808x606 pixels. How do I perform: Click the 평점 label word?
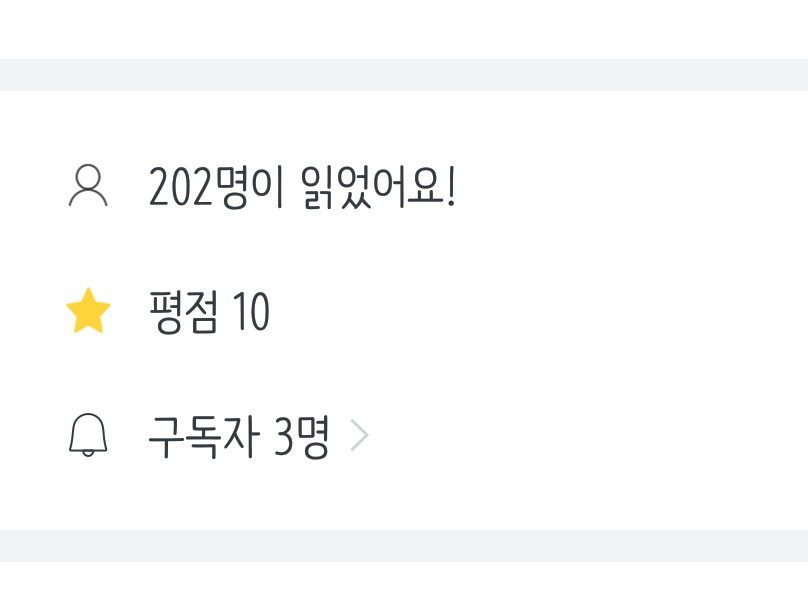pos(184,313)
